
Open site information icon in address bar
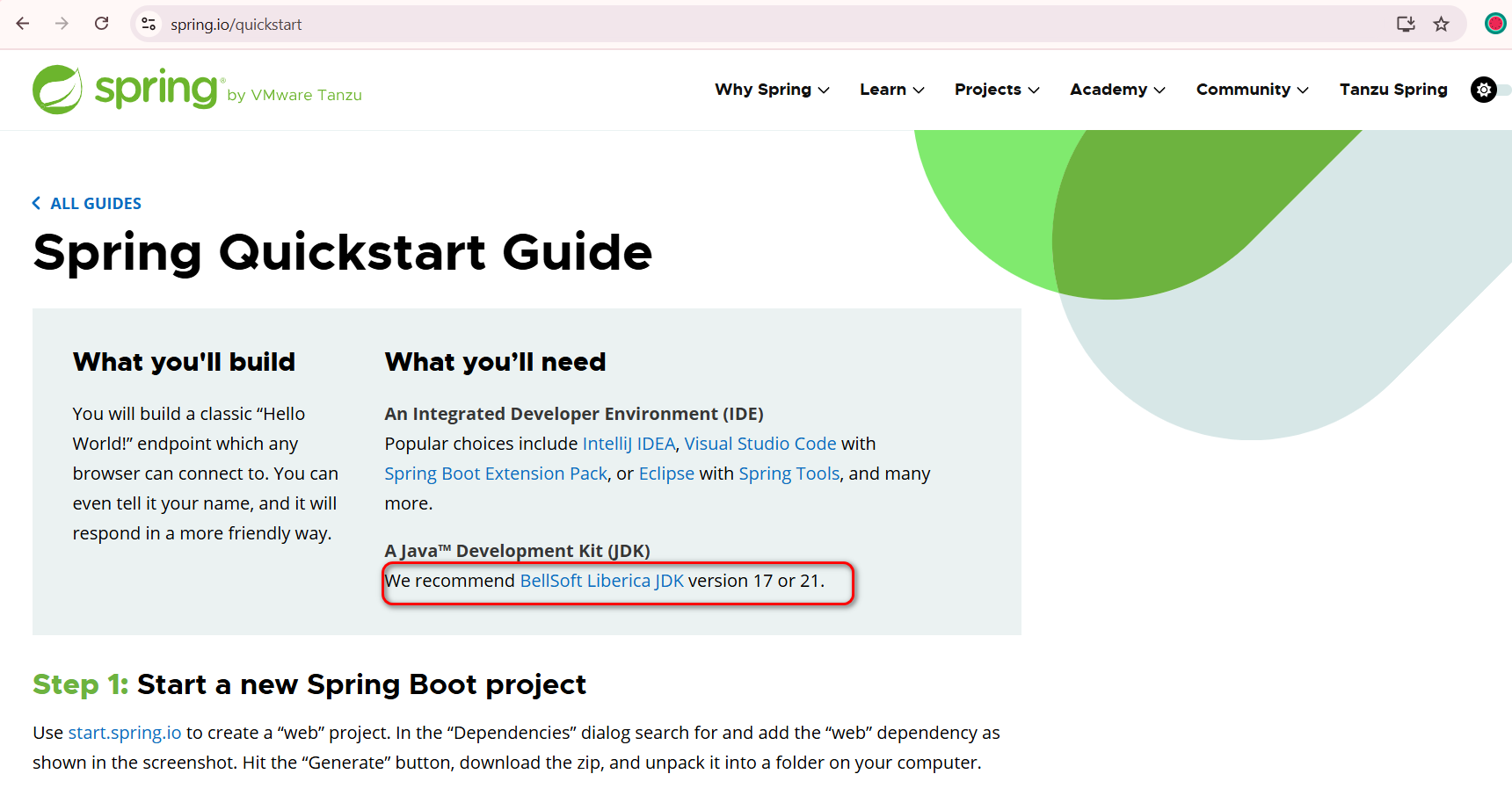tap(149, 24)
